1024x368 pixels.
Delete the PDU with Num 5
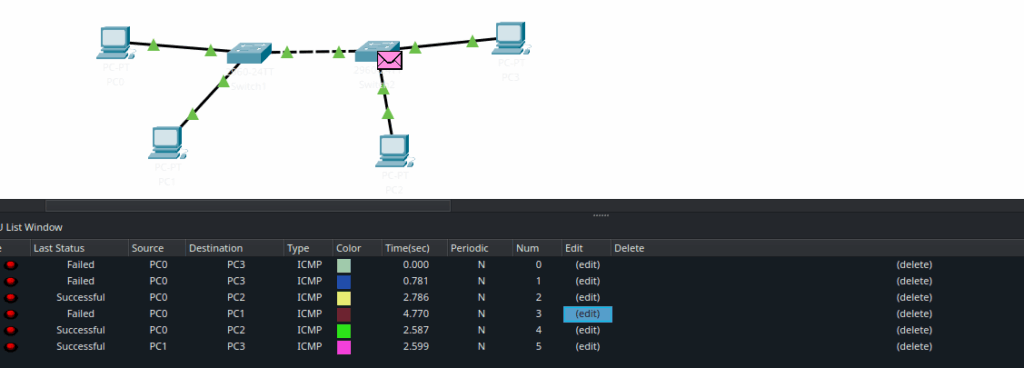point(914,346)
